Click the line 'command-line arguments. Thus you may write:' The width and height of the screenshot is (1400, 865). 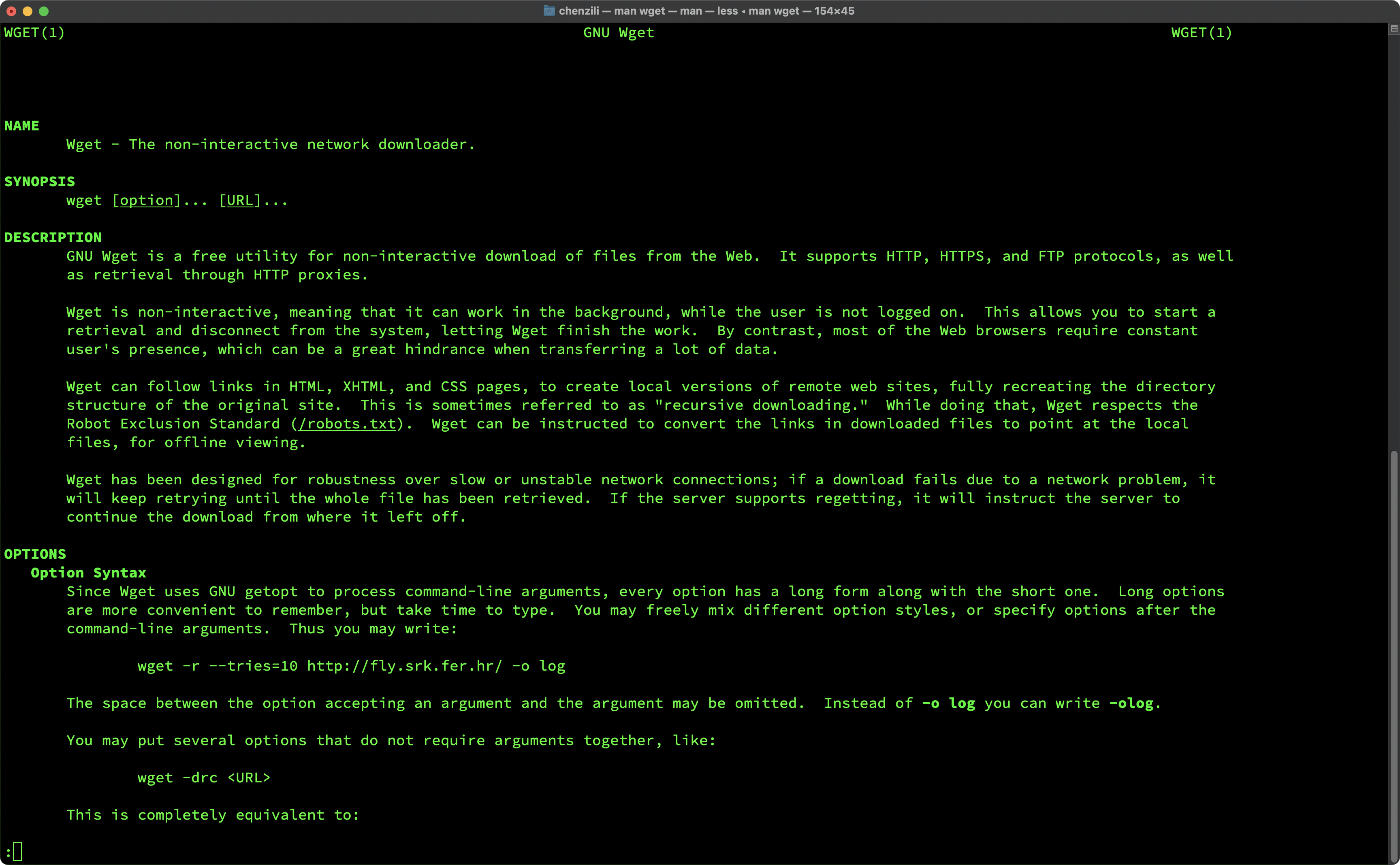262,629
